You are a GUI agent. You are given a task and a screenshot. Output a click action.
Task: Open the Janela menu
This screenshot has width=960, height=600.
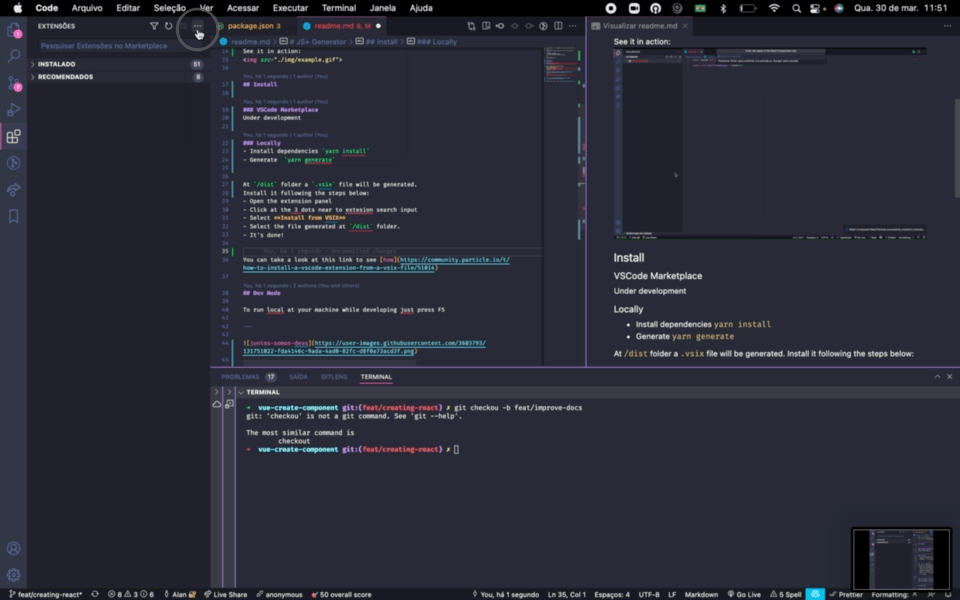[x=383, y=8]
